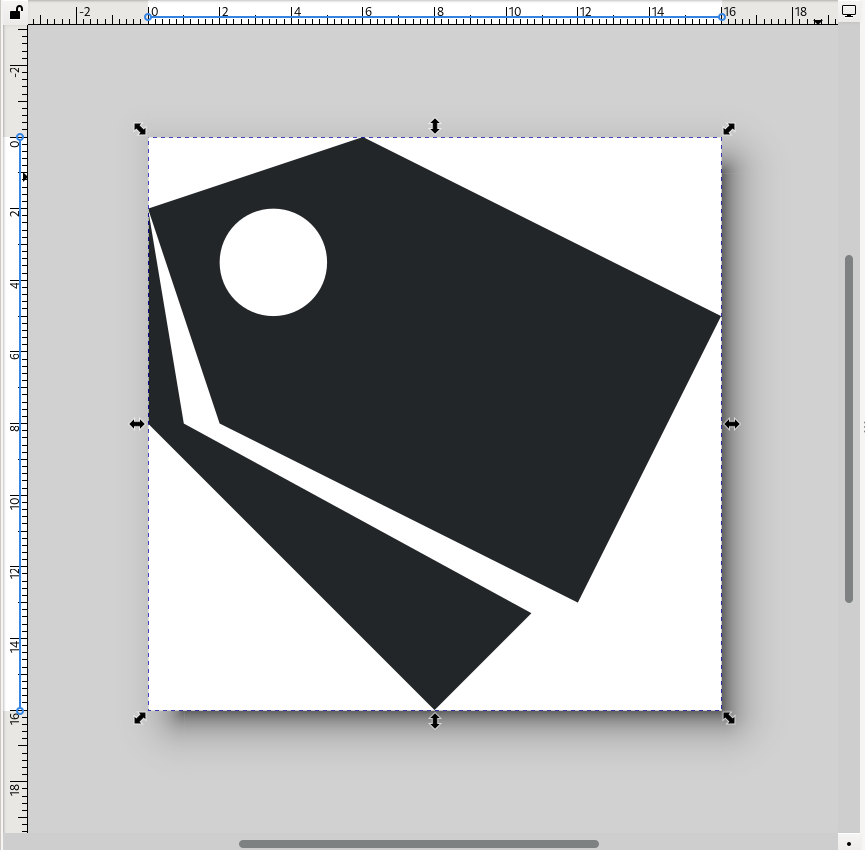Screen dimensions: 865x850
Task: Select the white circular hole in tag
Action: [x=273, y=262]
